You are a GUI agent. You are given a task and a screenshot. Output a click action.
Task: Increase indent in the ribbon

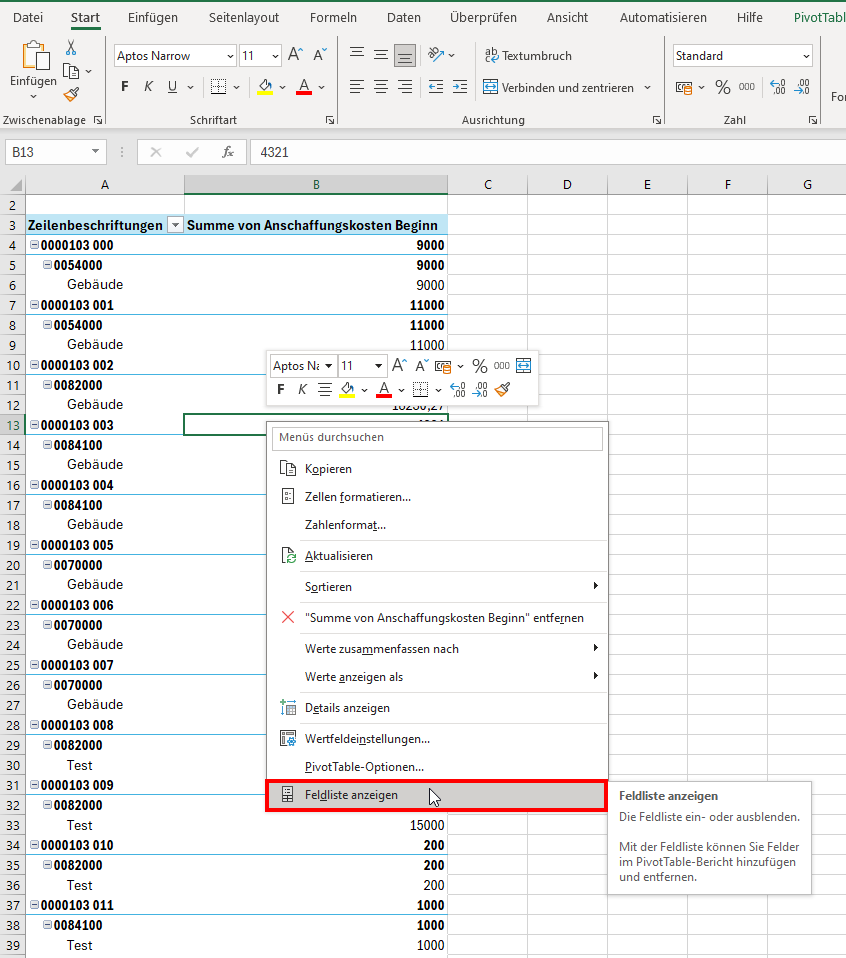tap(460, 87)
